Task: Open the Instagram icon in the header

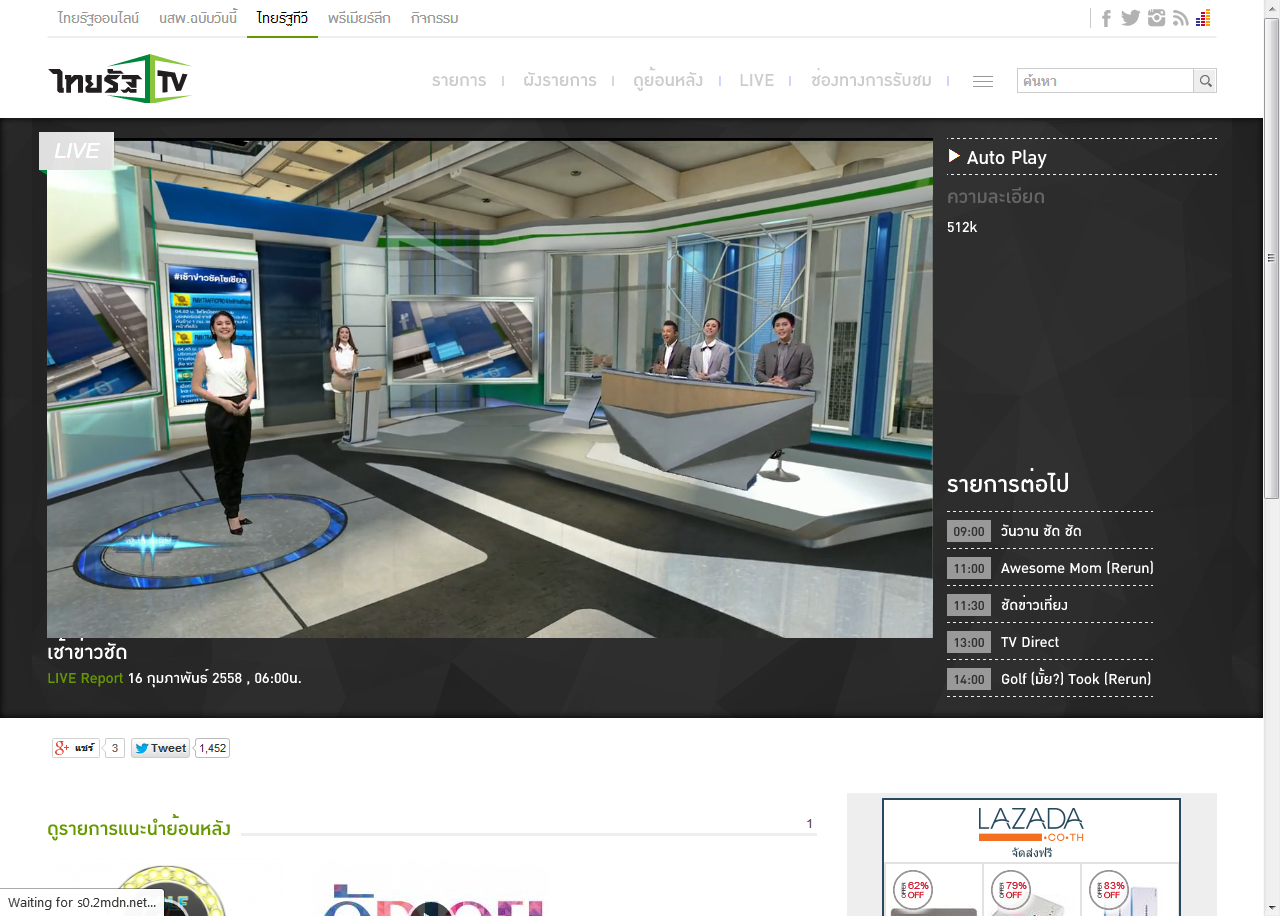Action: pyautogui.click(x=1157, y=18)
